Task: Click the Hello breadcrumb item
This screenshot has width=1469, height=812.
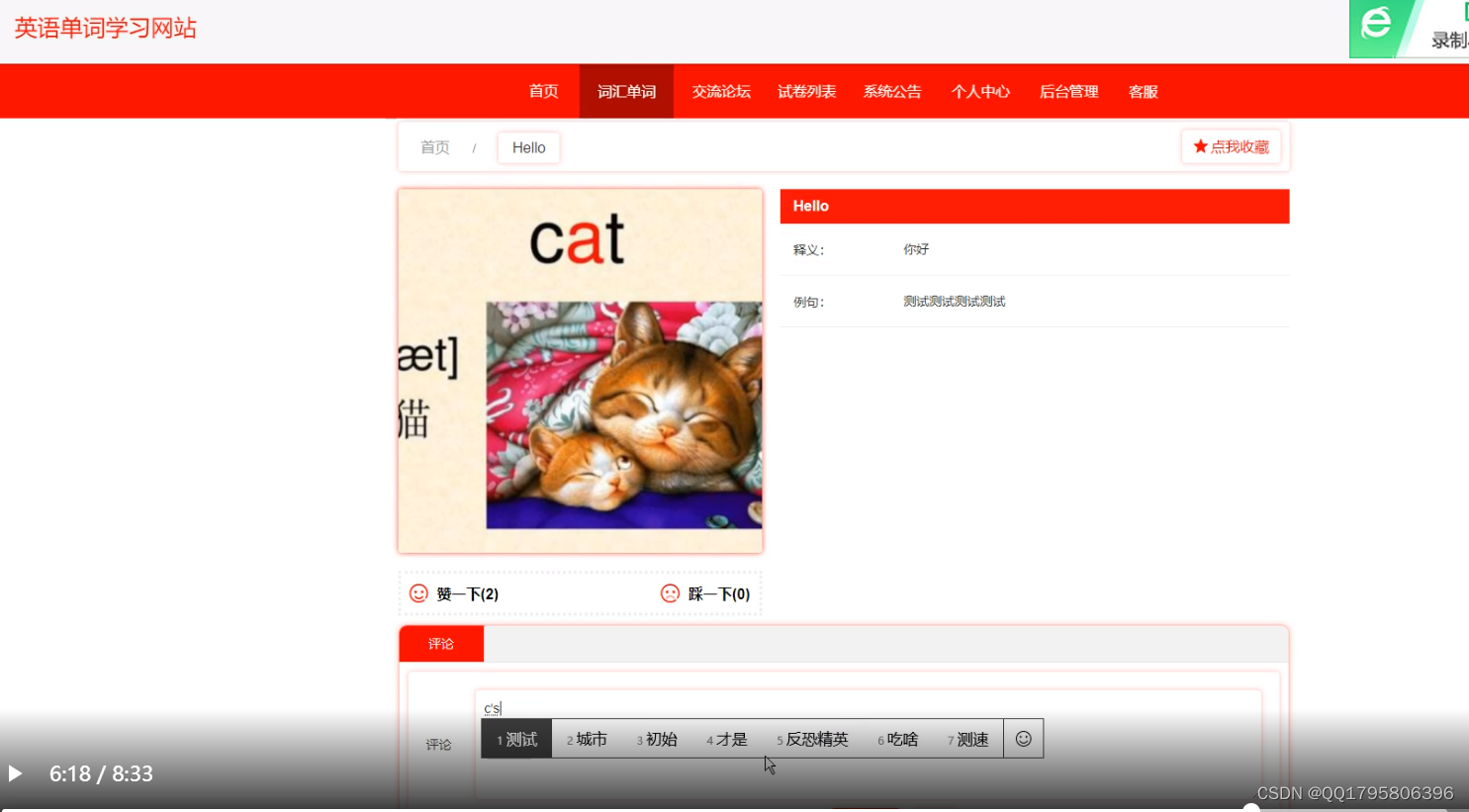Action: point(528,147)
